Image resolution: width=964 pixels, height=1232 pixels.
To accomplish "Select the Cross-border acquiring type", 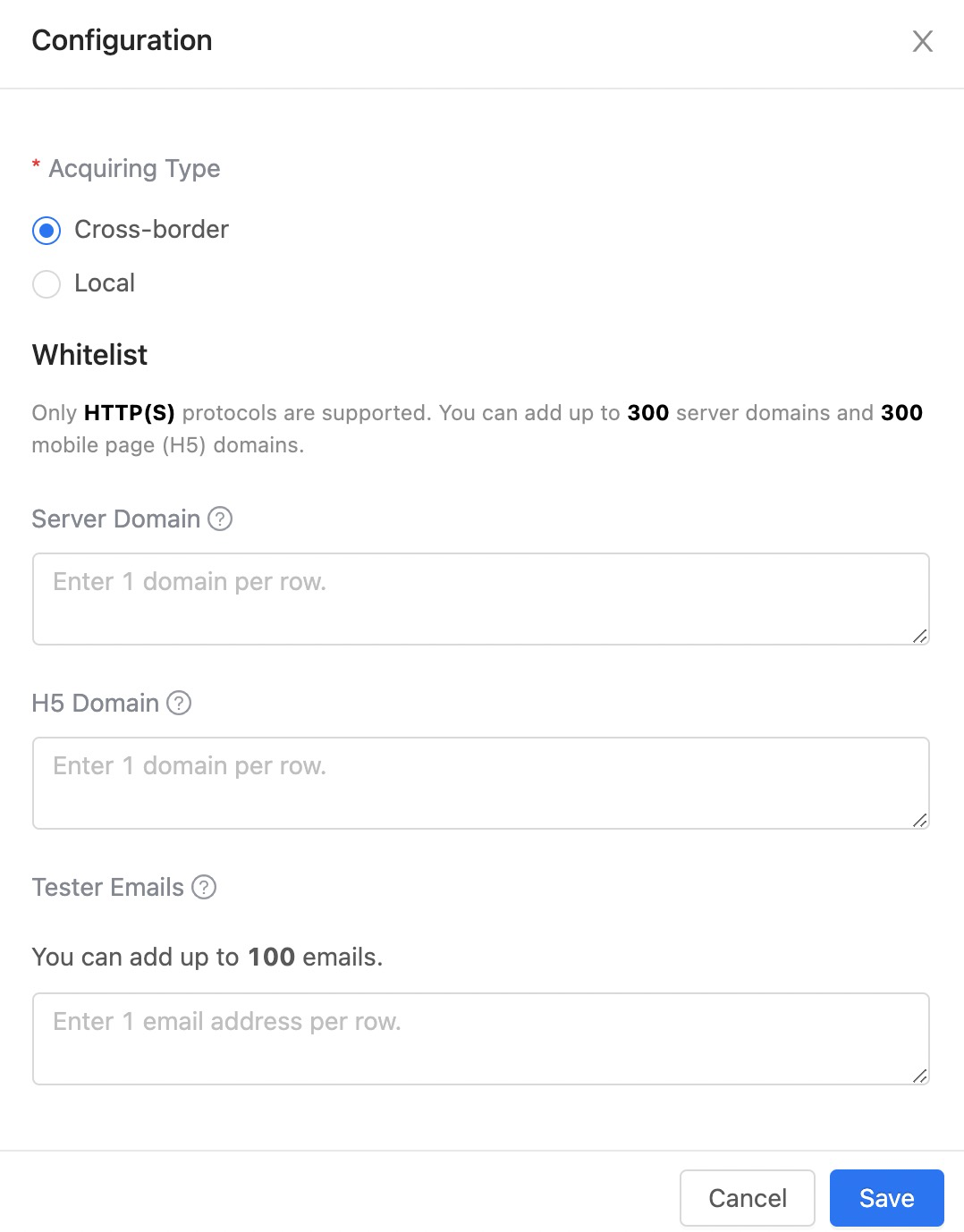I will (x=47, y=231).
